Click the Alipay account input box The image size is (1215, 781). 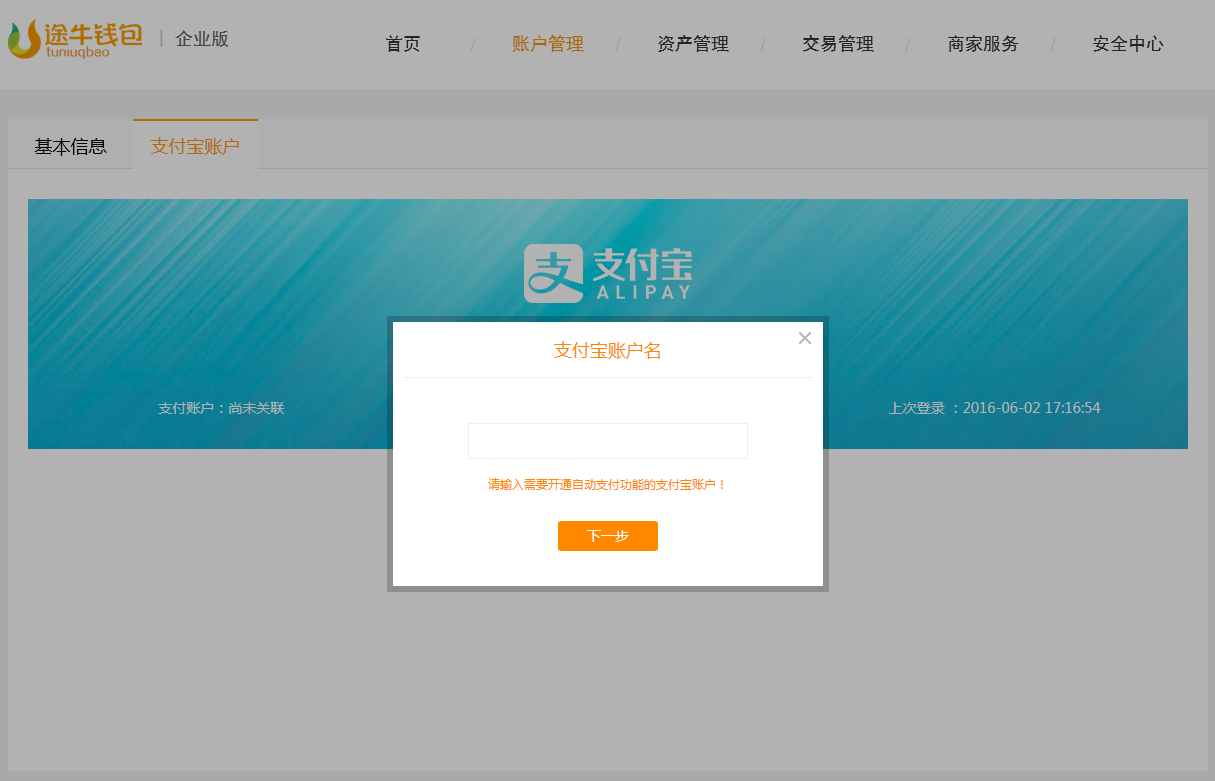(607, 440)
